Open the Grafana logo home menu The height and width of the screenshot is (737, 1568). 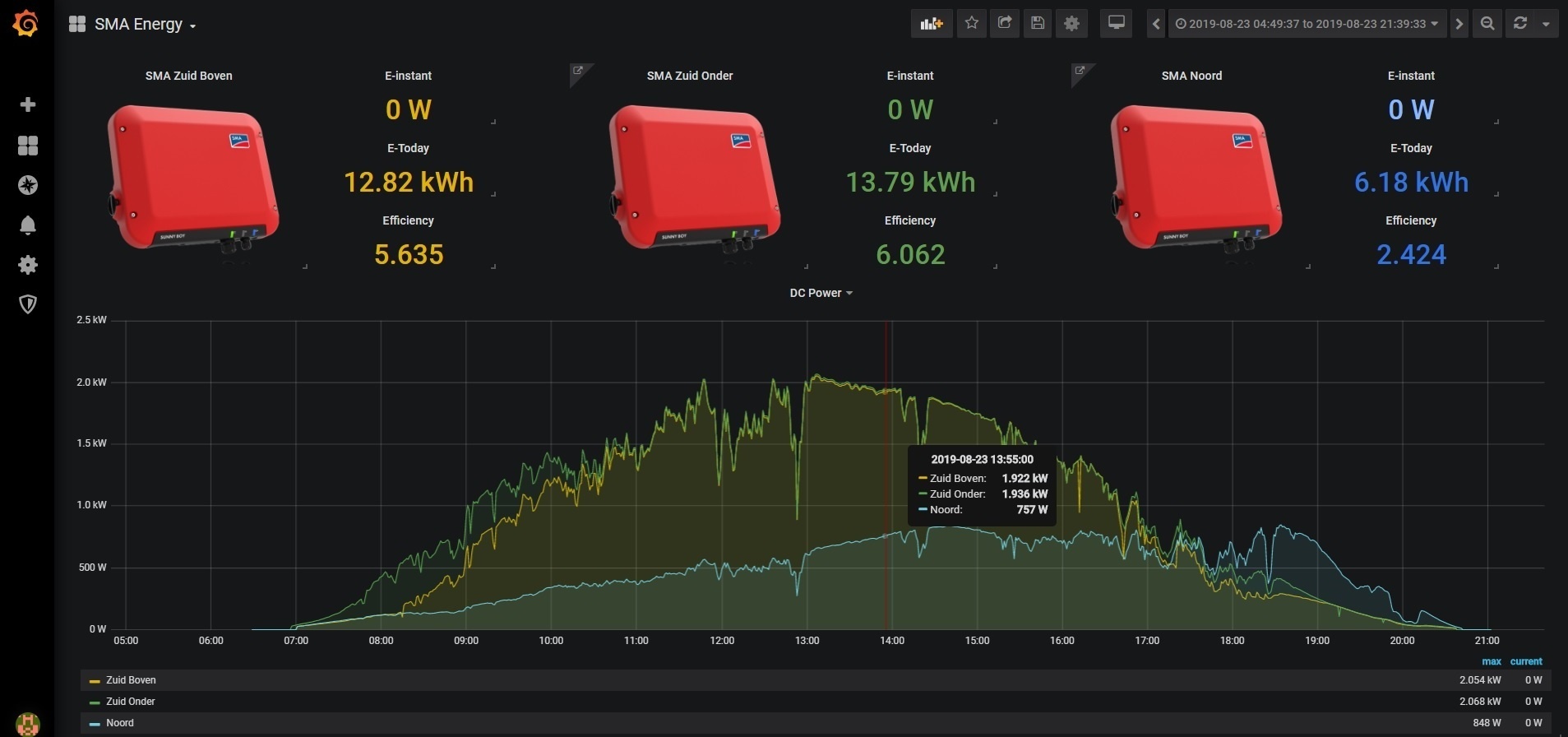(26, 24)
